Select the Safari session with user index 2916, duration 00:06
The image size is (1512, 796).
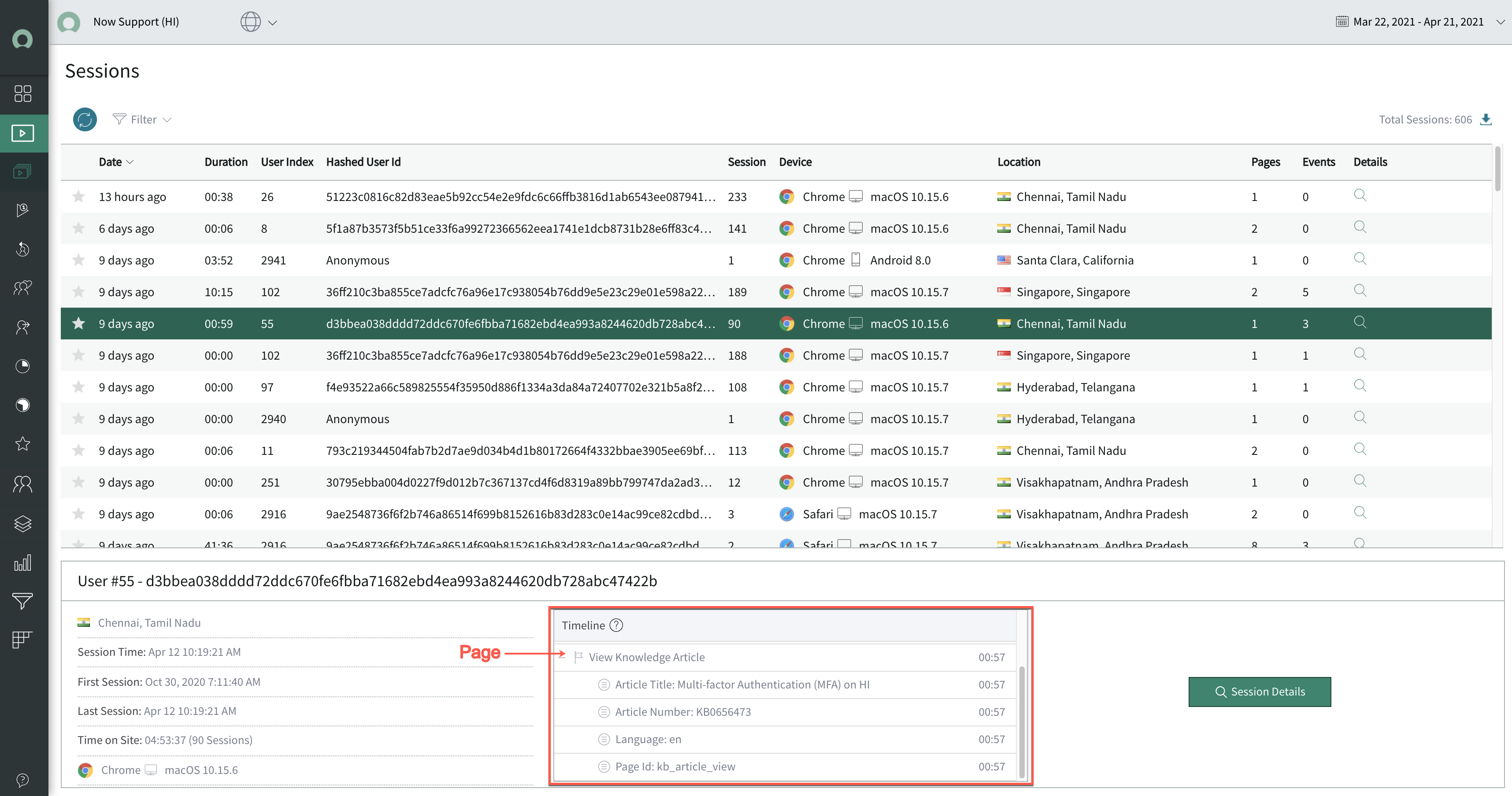[776, 514]
